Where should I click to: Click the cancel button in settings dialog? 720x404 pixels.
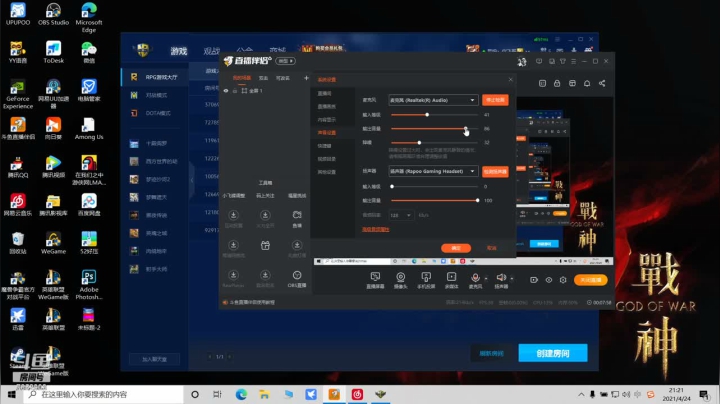(x=492, y=248)
